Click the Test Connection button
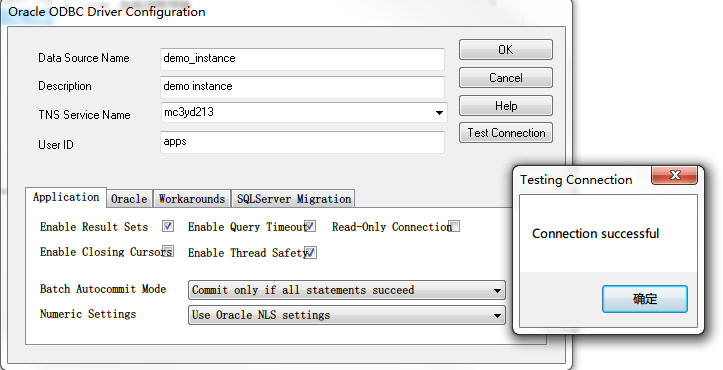 click(x=506, y=133)
